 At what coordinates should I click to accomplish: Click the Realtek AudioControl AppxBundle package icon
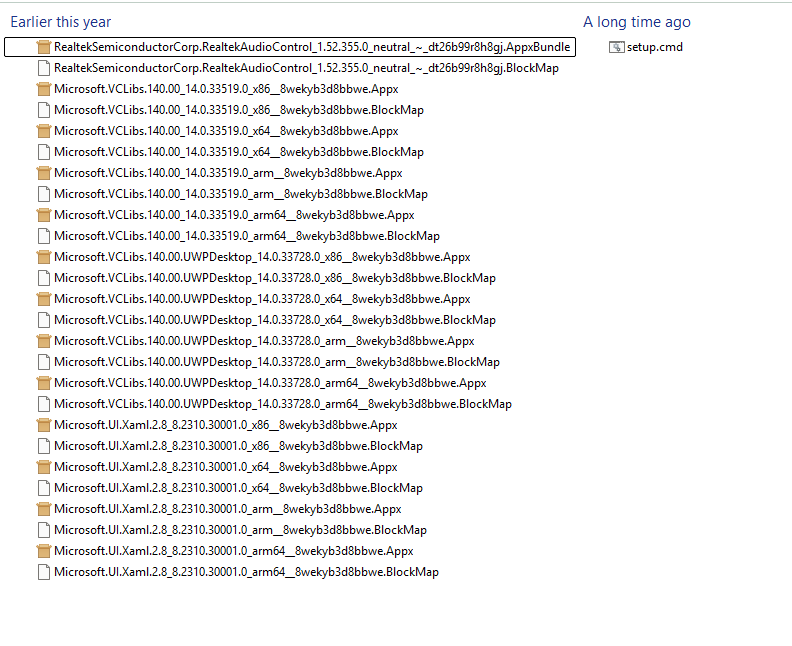(x=44, y=47)
